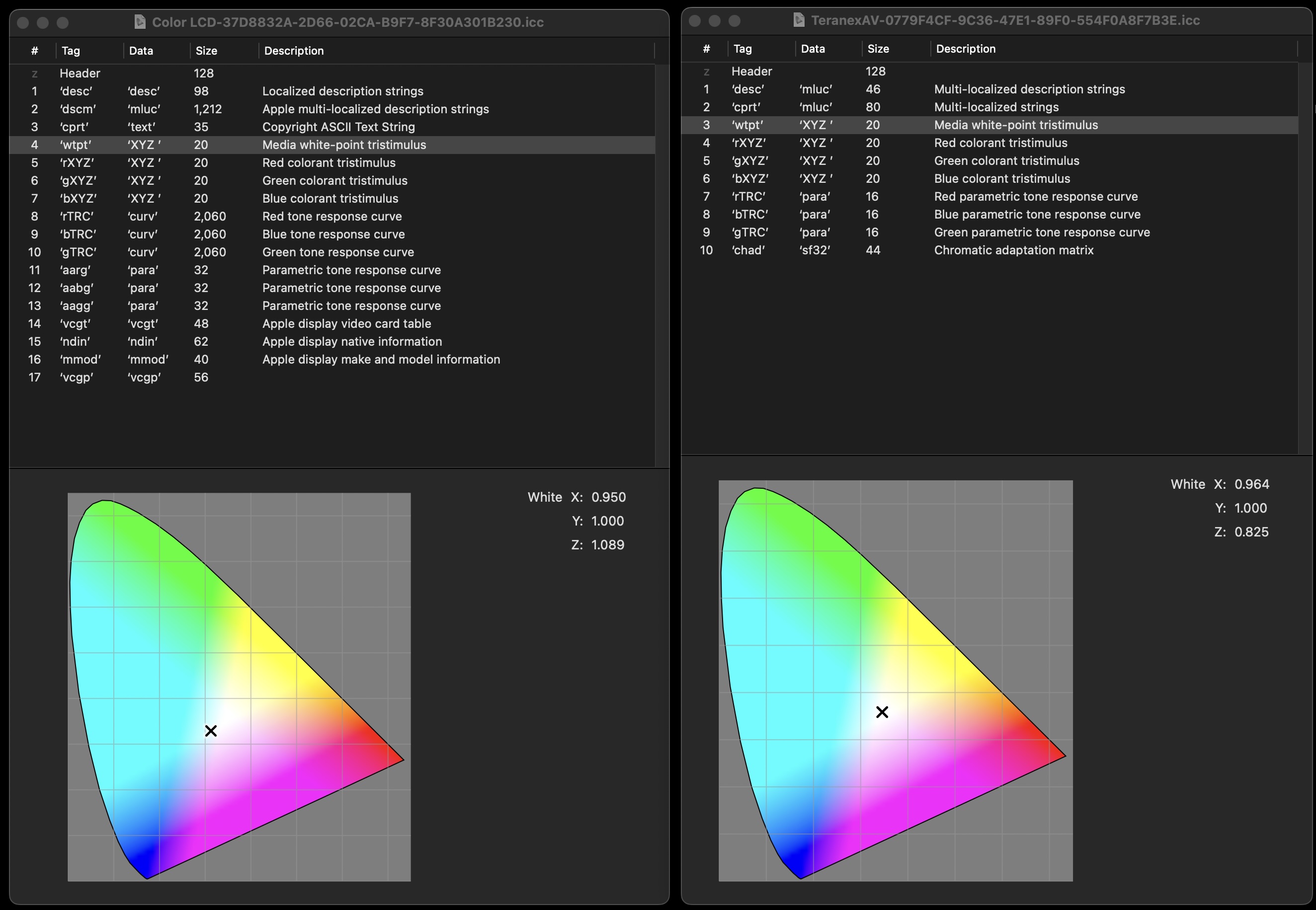Click White X value 0.964
The height and width of the screenshot is (910, 1316).
1251,484
